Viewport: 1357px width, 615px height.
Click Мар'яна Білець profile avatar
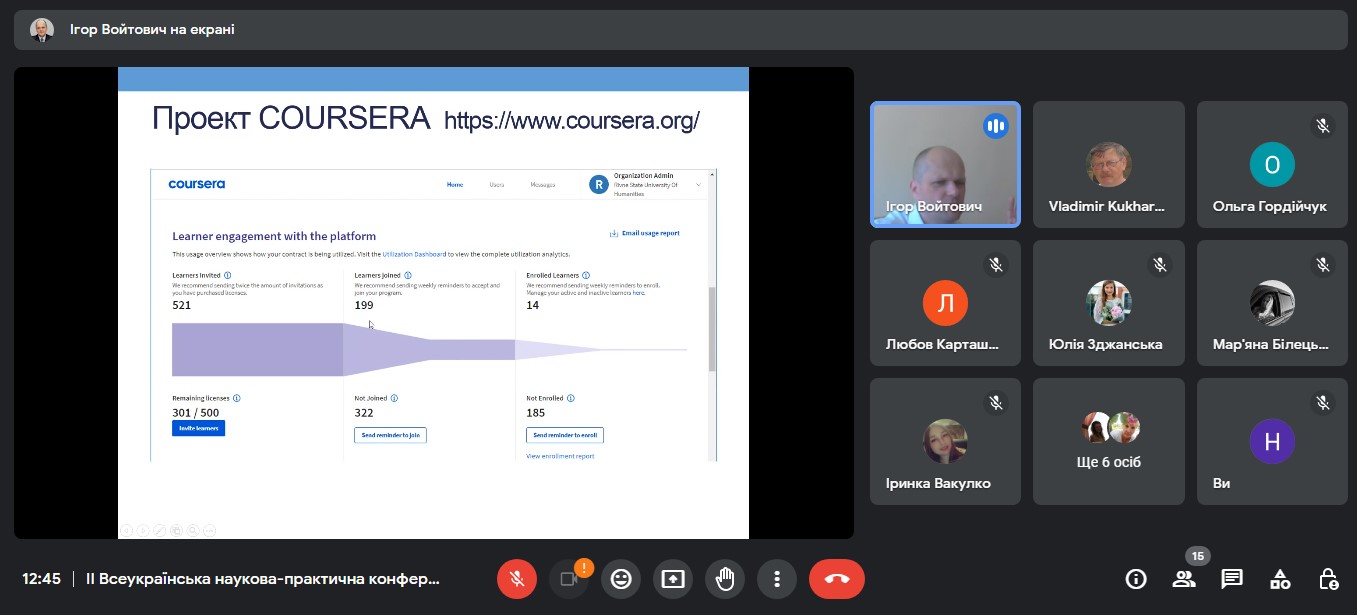pyautogui.click(x=1272, y=303)
